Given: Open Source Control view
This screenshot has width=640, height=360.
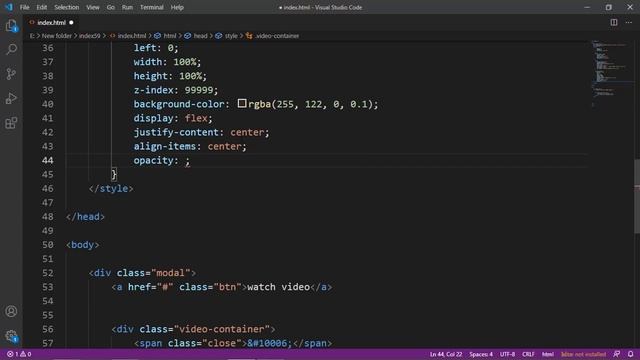Looking at the screenshot, I should (11, 74).
